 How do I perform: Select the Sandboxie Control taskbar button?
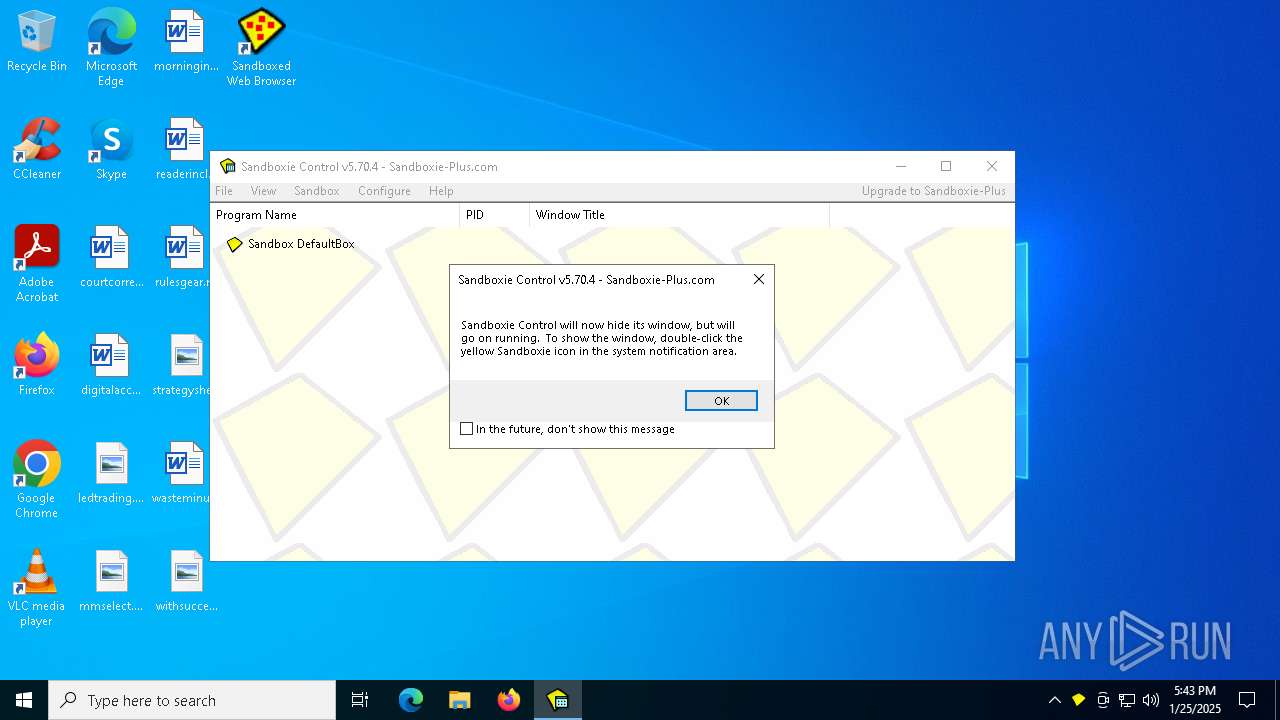tap(558, 700)
